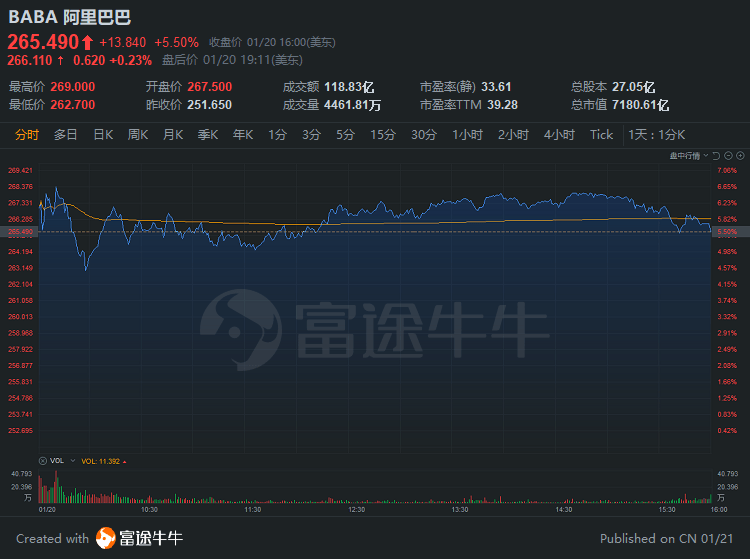Click the 成交量 value 4461.81万

click(x=353, y=105)
